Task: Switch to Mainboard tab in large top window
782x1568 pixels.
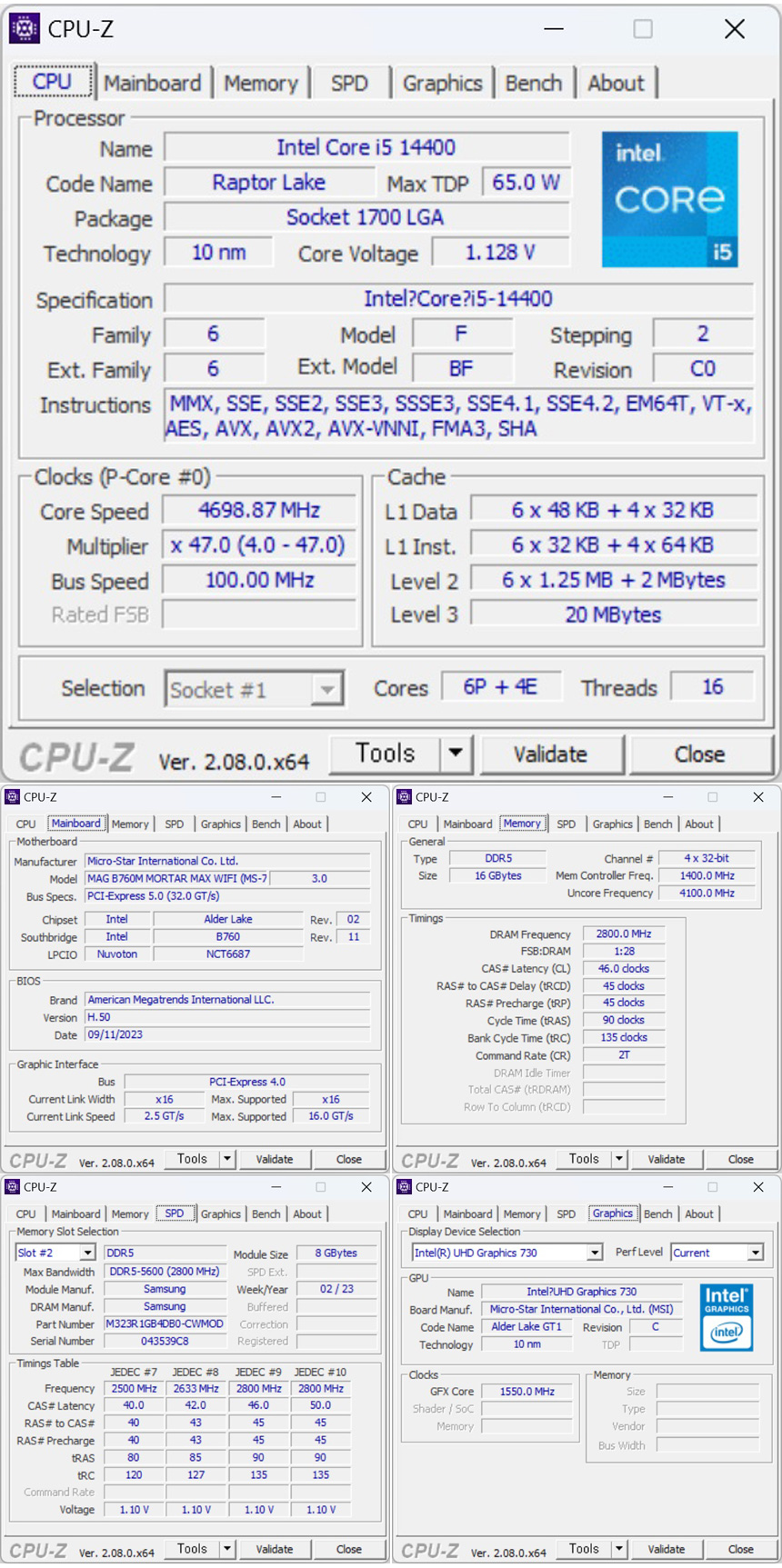Action: pos(152,84)
